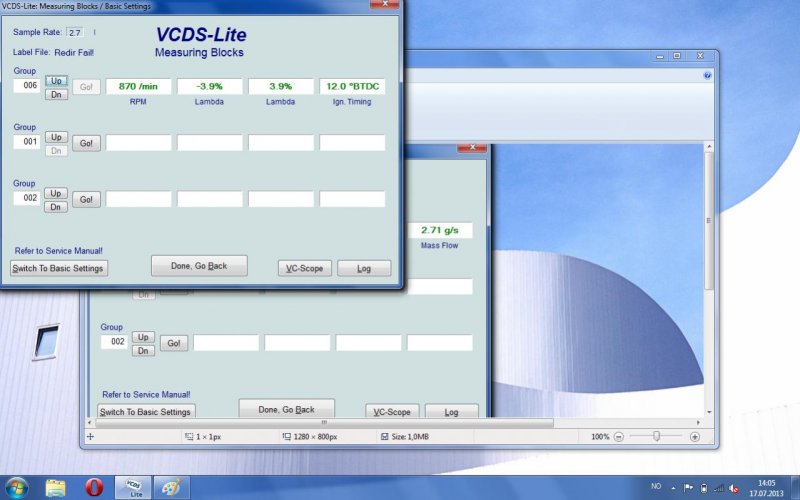This screenshot has height=500, width=800.
Task: Open Windows Explorer from the taskbar
Action: (x=56, y=487)
